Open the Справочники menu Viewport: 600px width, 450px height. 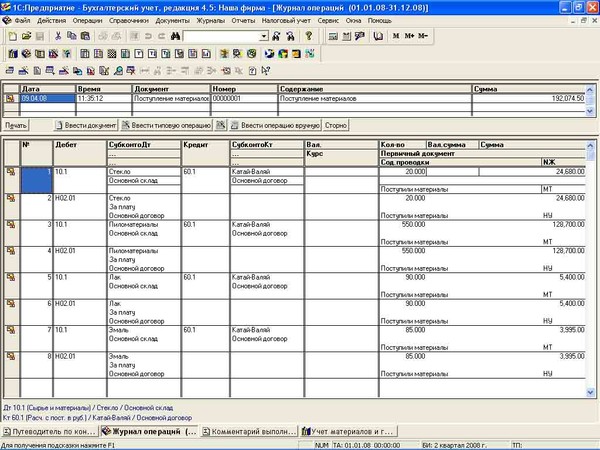(x=129, y=20)
